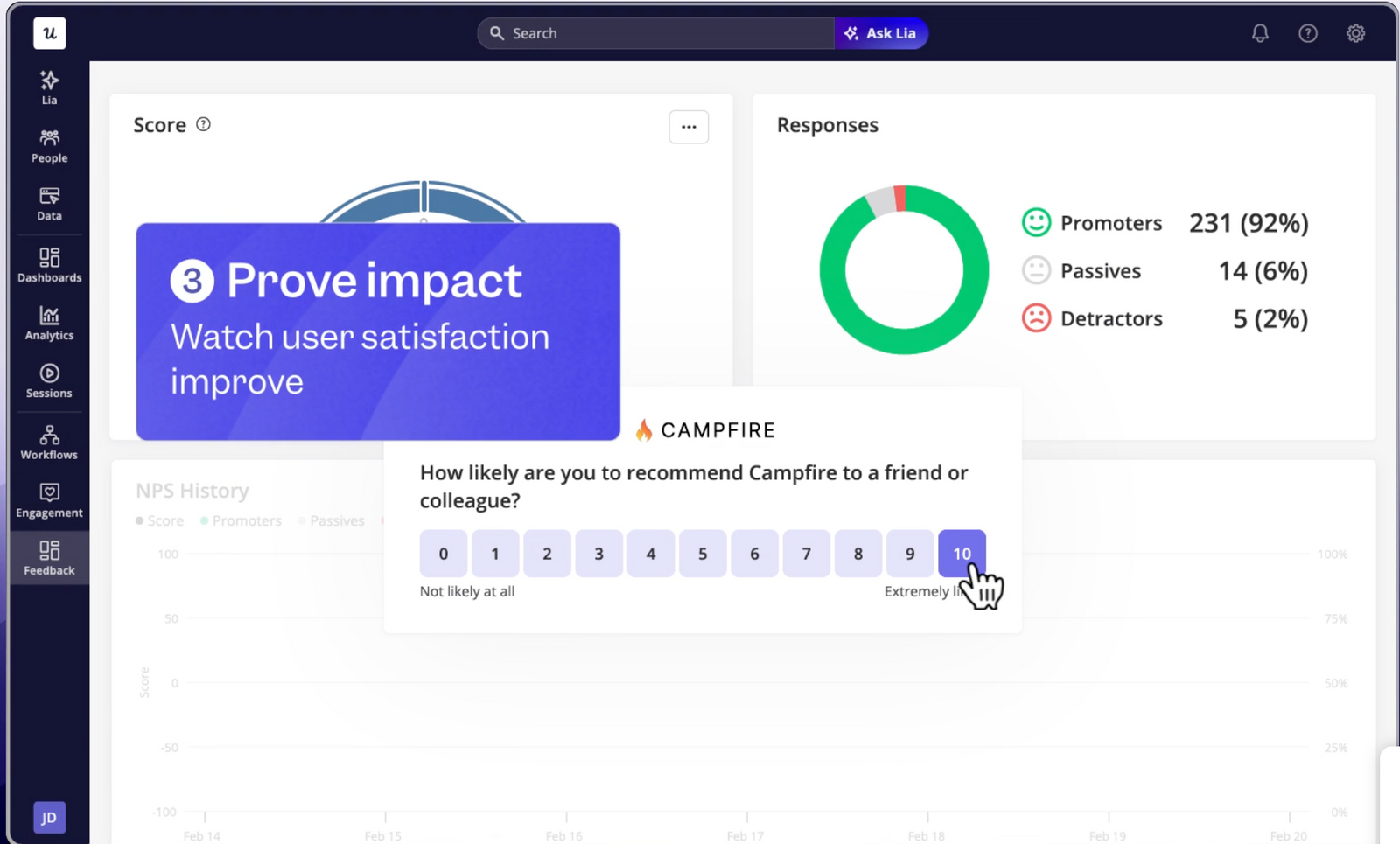Select rating 1 in the survey

(x=495, y=554)
